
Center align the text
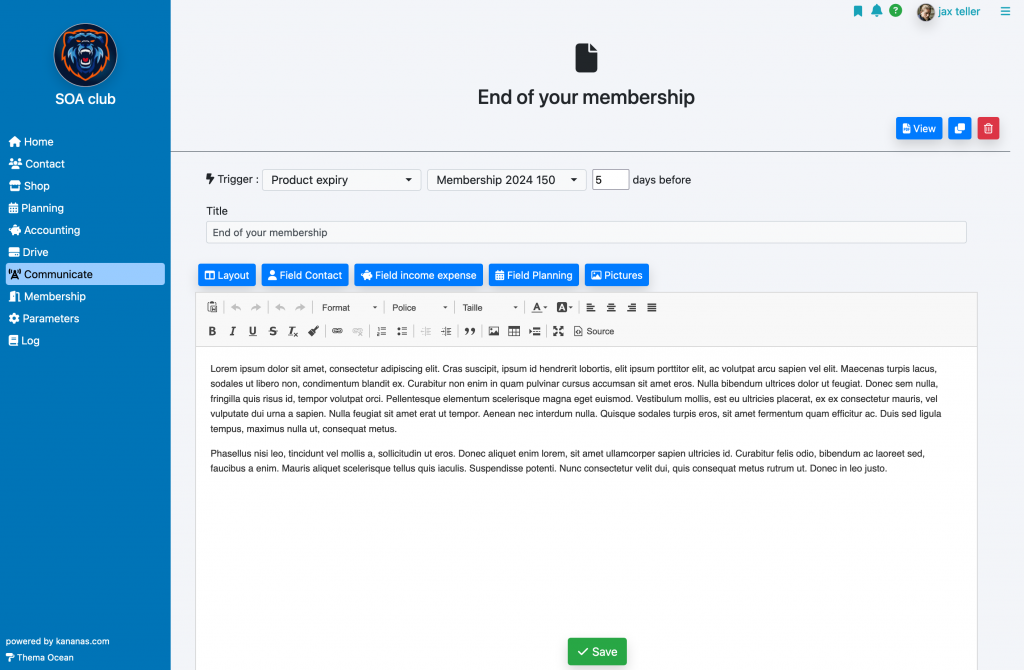point(611,308)
